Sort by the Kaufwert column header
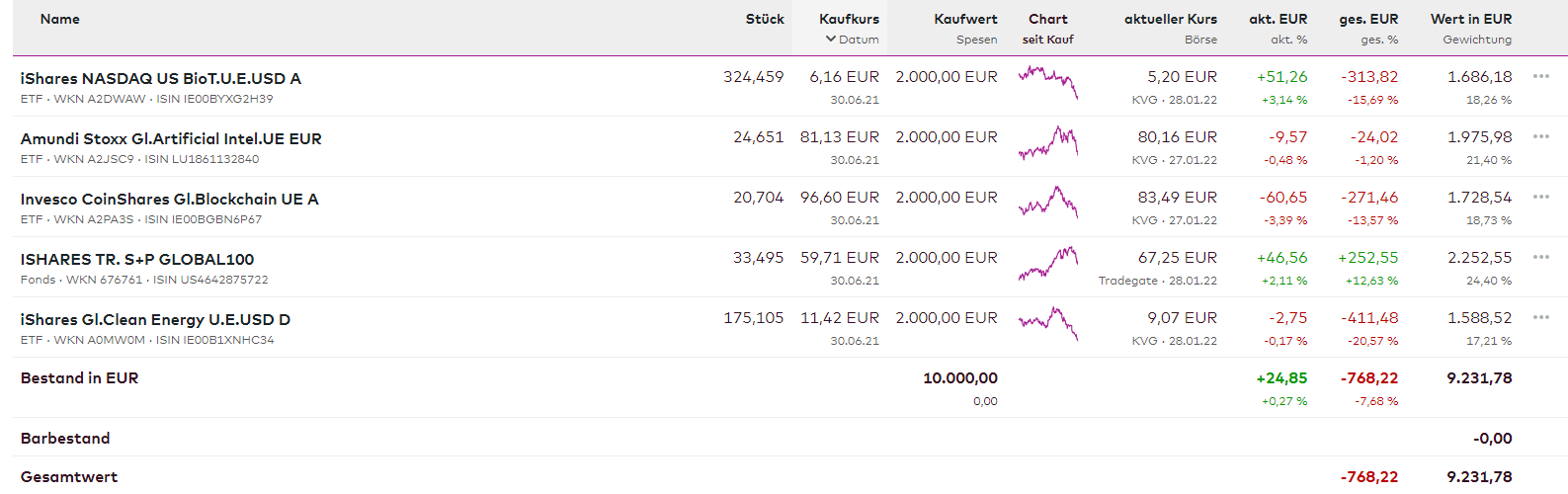 (965, 19)
